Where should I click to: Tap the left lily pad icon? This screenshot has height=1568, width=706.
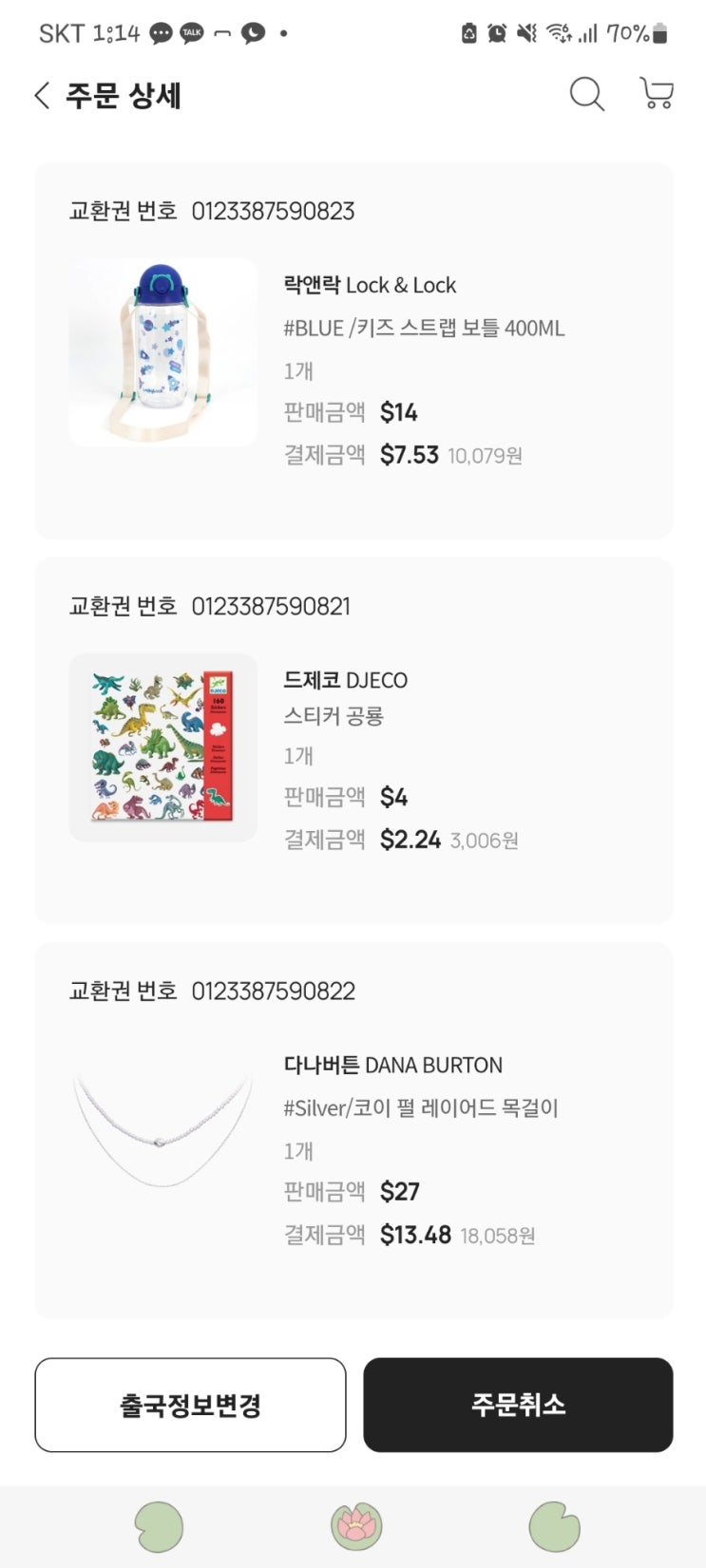(159, 1526)
